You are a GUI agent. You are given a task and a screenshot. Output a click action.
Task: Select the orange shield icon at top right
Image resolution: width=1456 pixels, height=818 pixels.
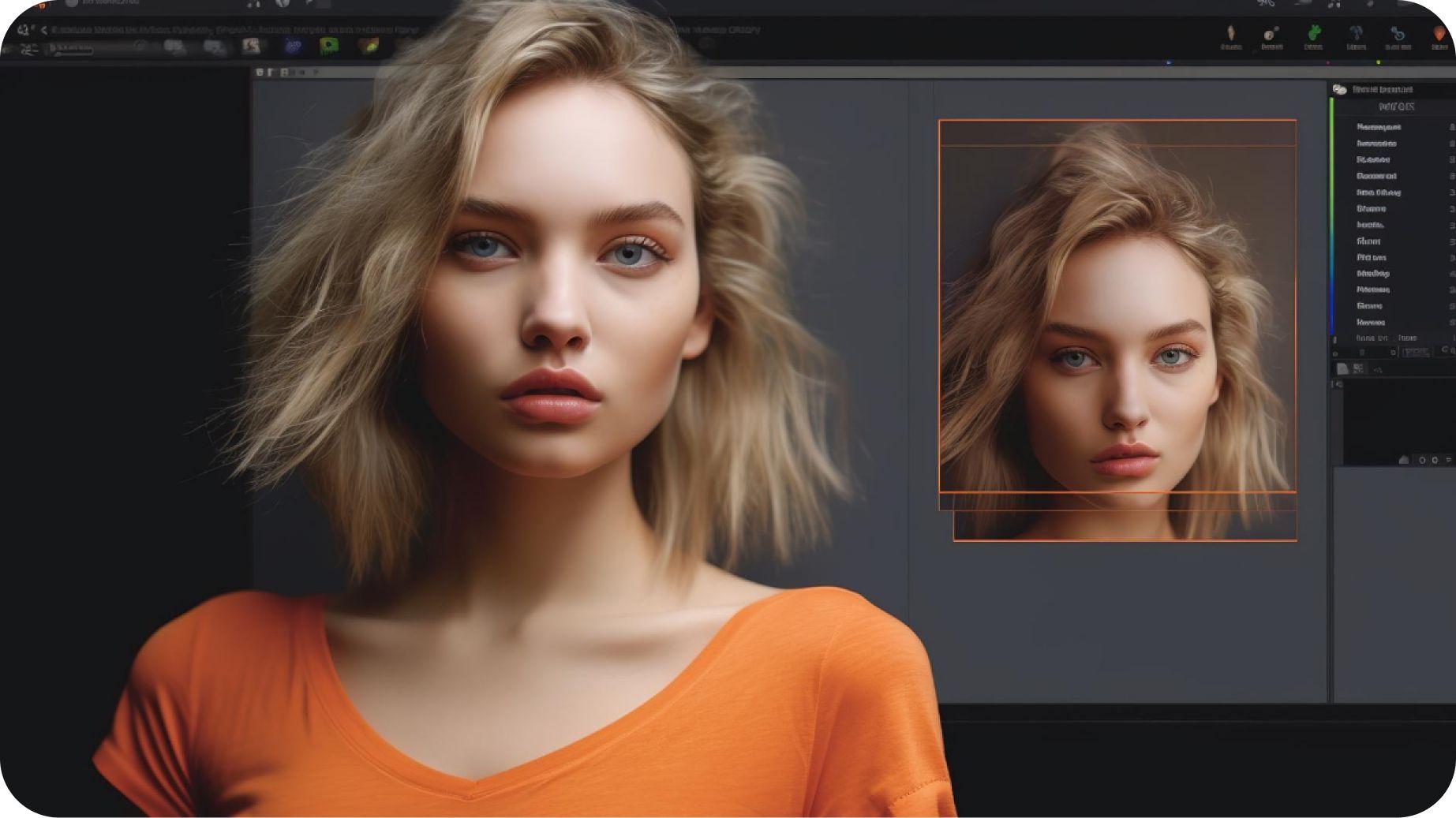1440,34
